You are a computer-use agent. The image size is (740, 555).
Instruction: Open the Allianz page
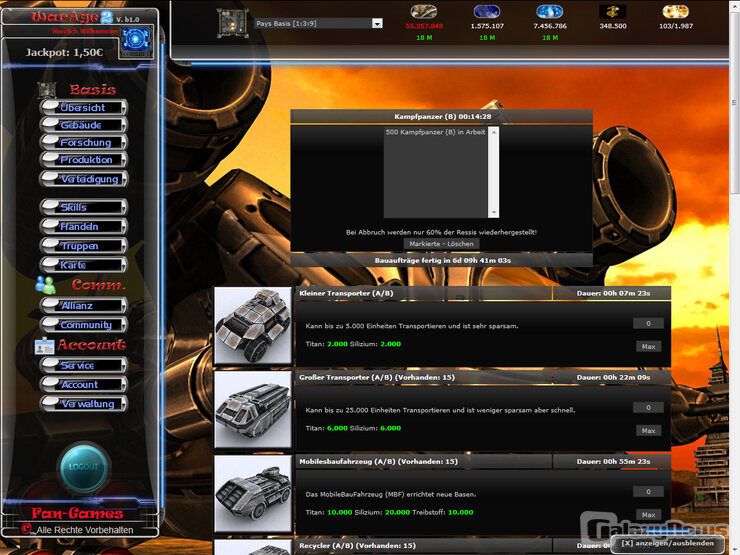84,306
